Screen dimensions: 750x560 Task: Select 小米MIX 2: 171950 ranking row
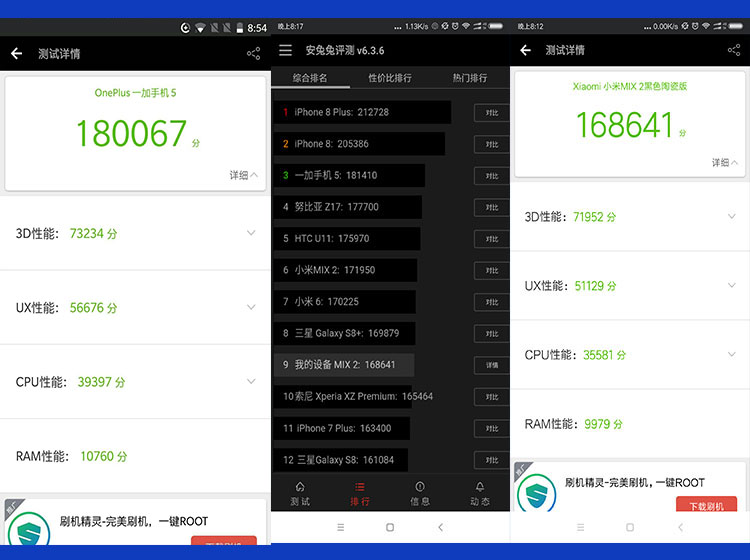coord(345,270)
